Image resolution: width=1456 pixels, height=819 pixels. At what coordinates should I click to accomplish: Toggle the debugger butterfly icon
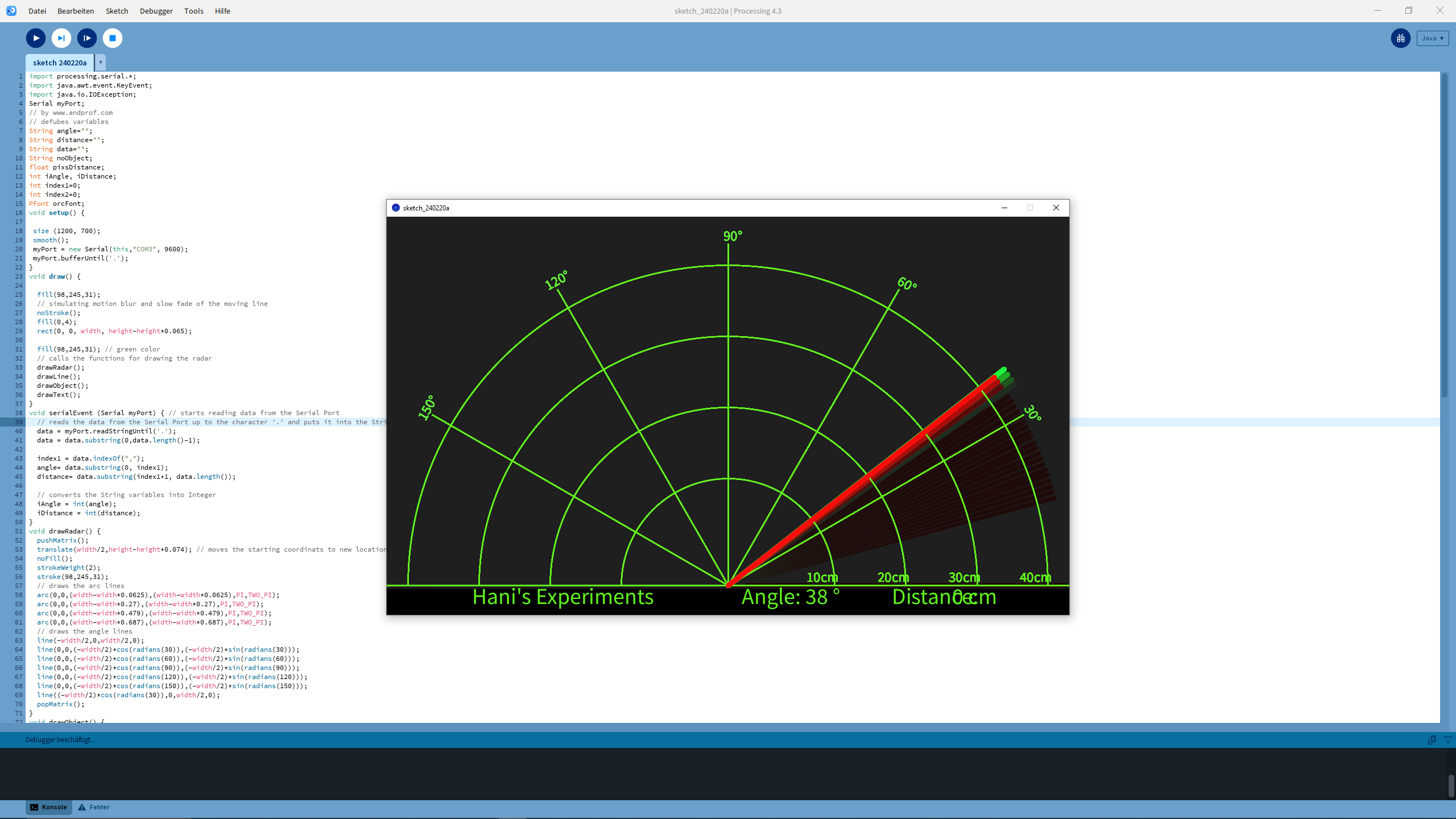tap(1400, 38)
